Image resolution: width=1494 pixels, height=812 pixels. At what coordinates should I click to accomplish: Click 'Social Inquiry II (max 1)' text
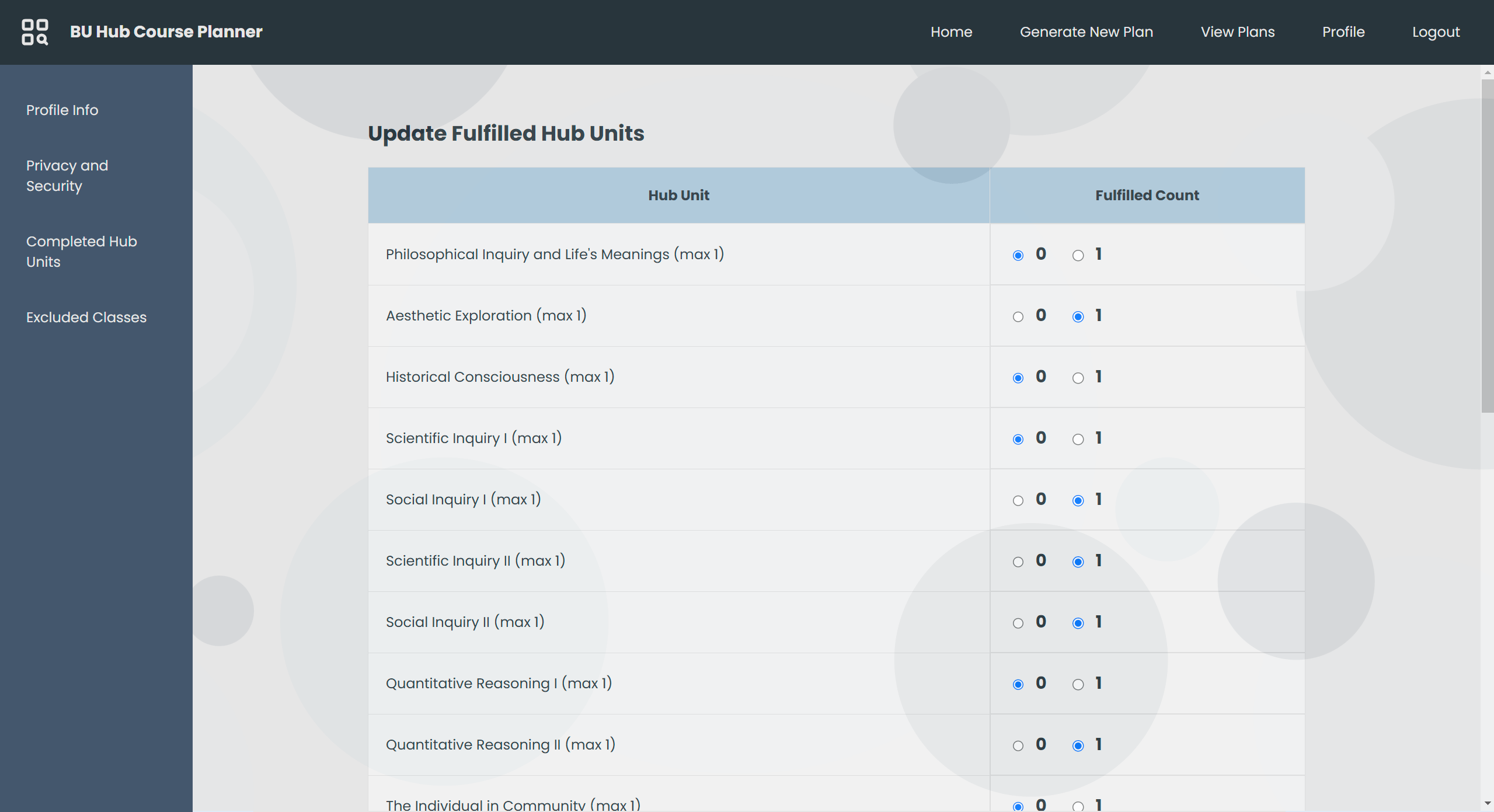[x=465, y=622]
